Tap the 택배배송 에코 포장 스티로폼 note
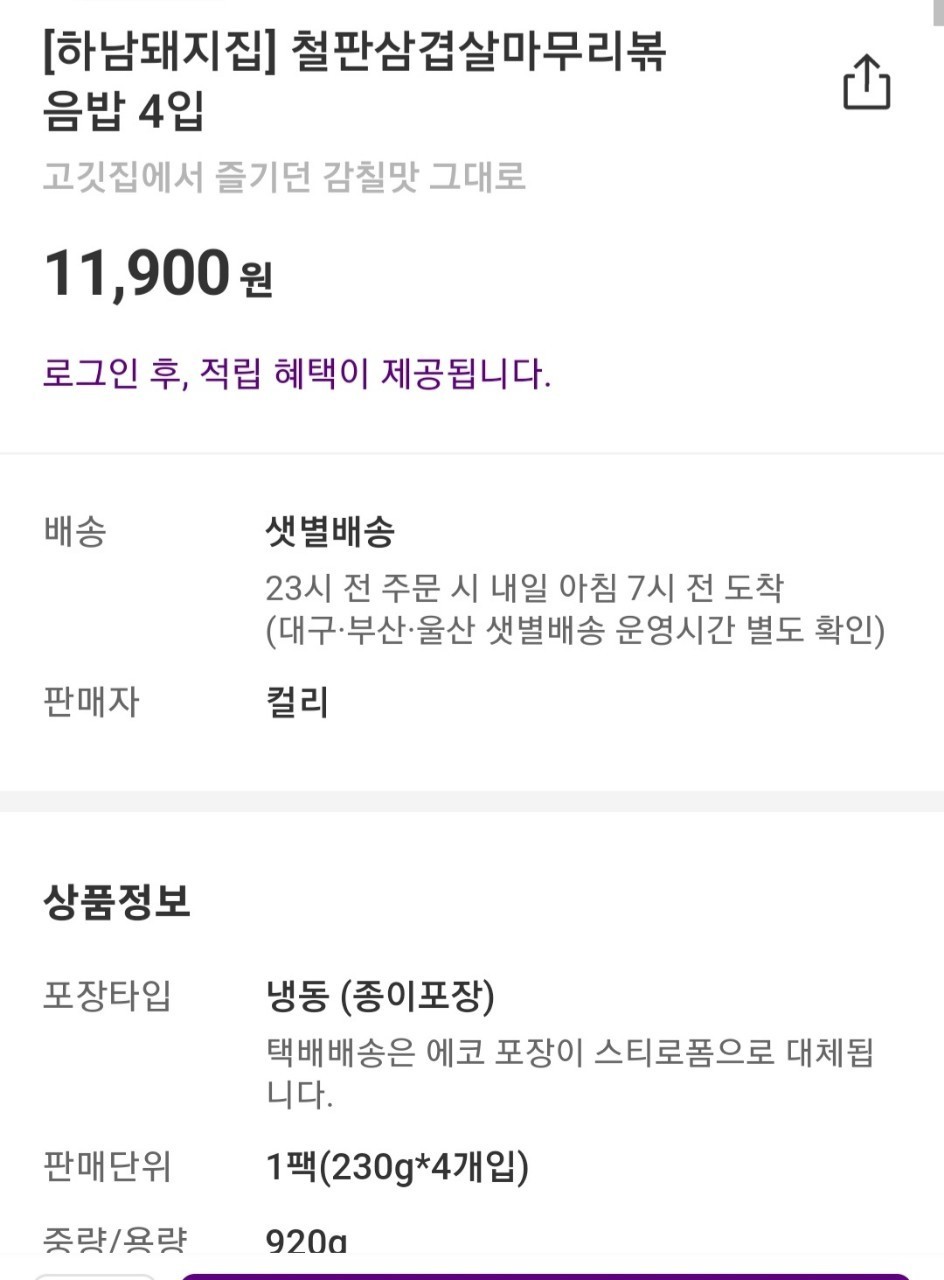This screenshot has width=944, height=1280. click(x=570, y=1074)
